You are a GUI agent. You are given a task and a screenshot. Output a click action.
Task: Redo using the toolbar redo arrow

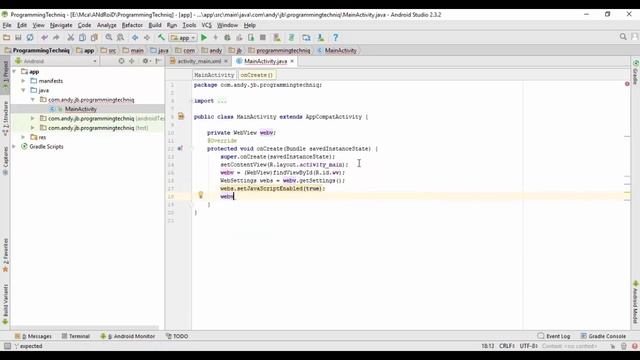click(56, 38)
